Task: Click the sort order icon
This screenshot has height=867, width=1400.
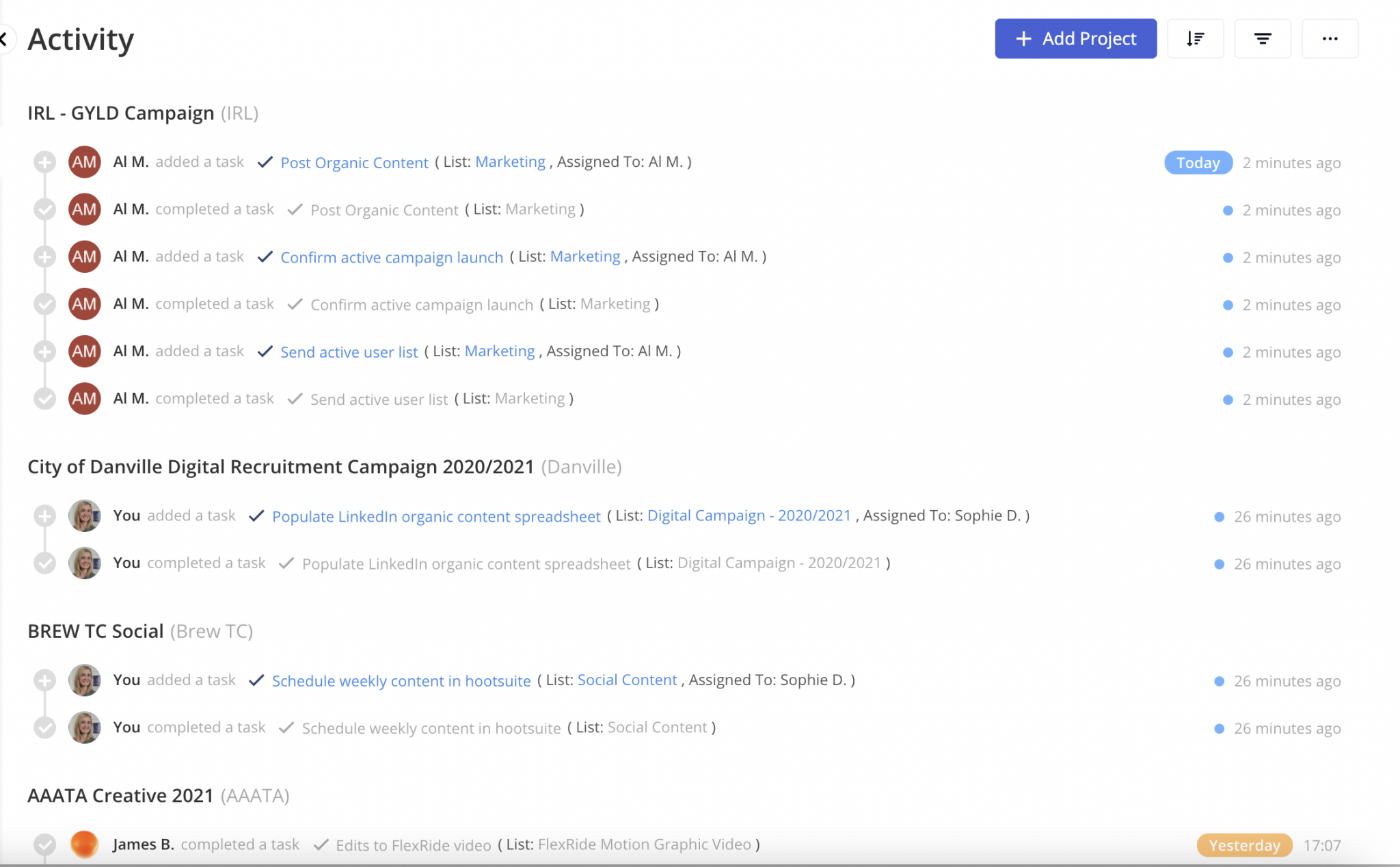Action: click(1195, 39)
